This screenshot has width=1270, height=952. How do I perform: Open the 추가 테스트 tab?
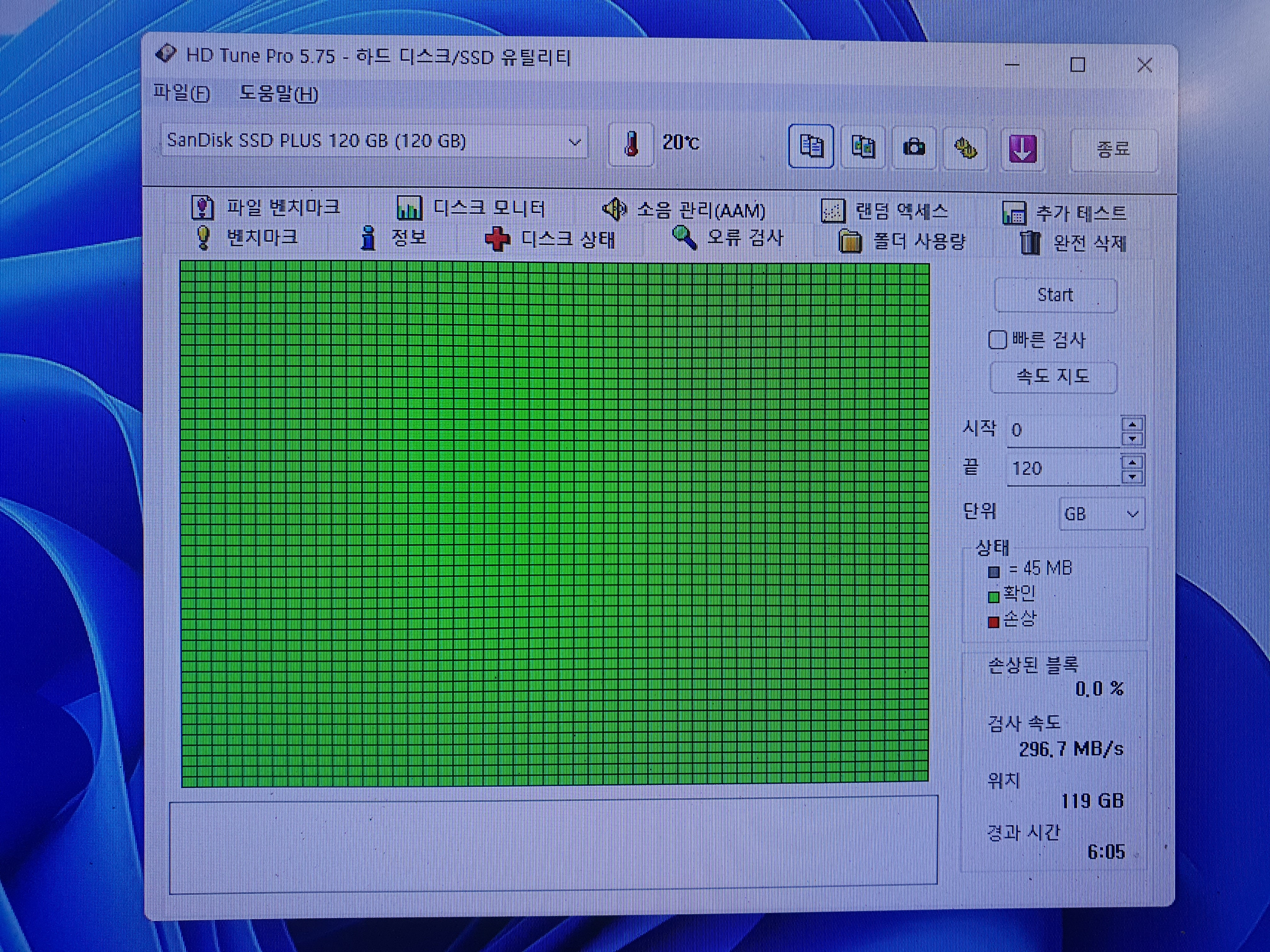tap(1064, 213)
